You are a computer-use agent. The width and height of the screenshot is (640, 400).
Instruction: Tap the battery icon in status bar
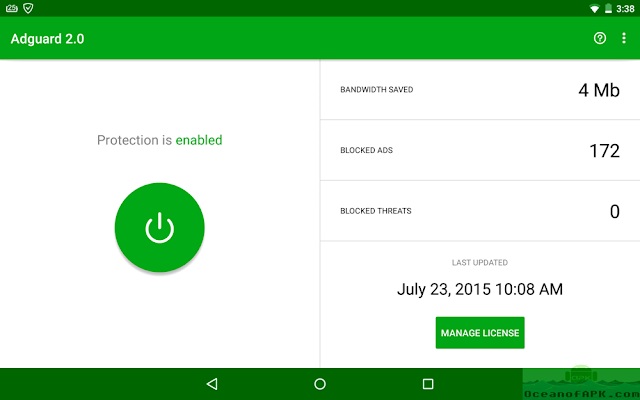click(x=608, y=8)
